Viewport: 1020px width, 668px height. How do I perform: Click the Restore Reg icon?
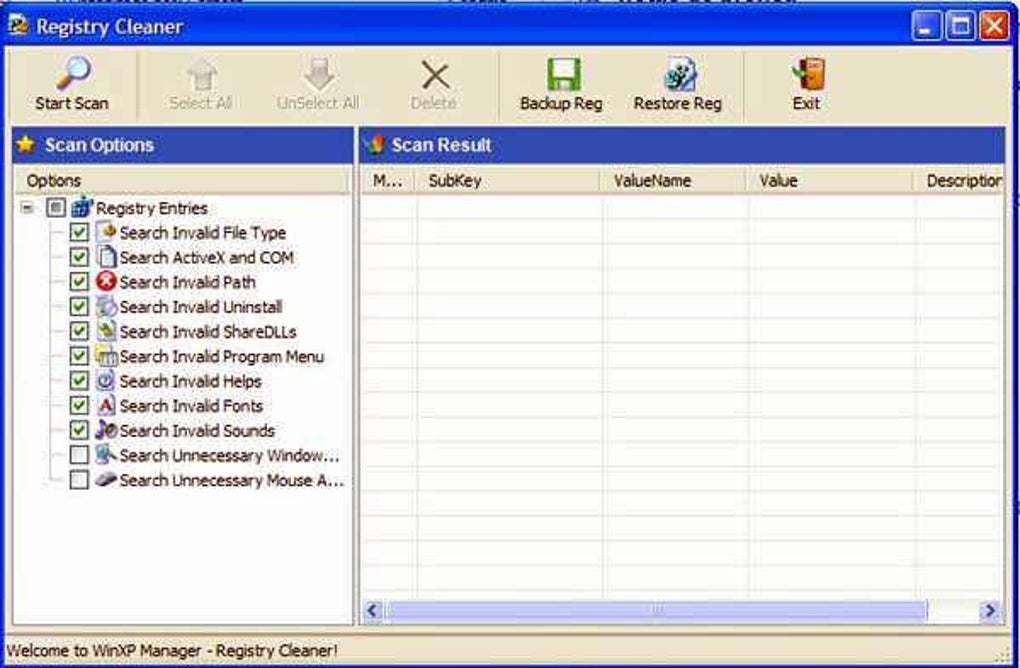tap(680, 74)
